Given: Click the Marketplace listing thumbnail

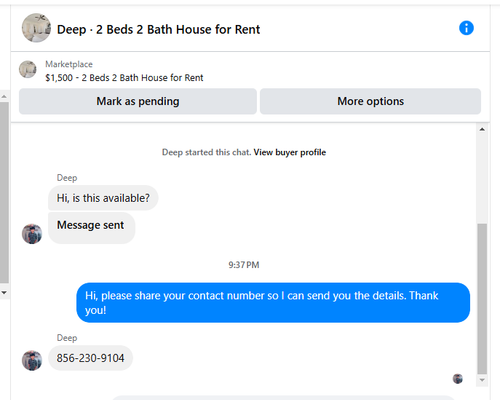Looking at the screenshot, I should click(28, 69).
